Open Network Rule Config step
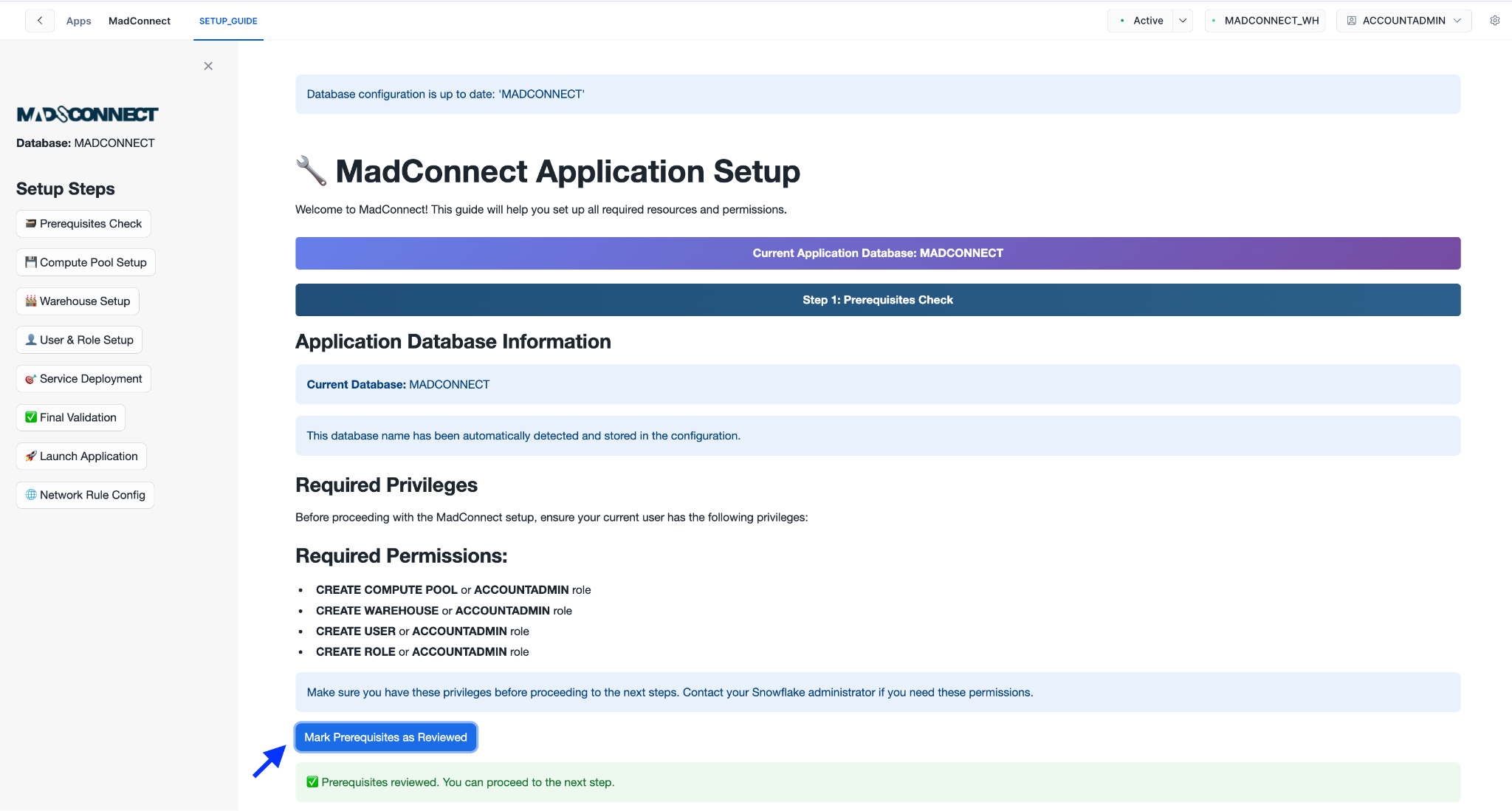The height and width of the screenshot is (811, 1512). click(85, 495)
